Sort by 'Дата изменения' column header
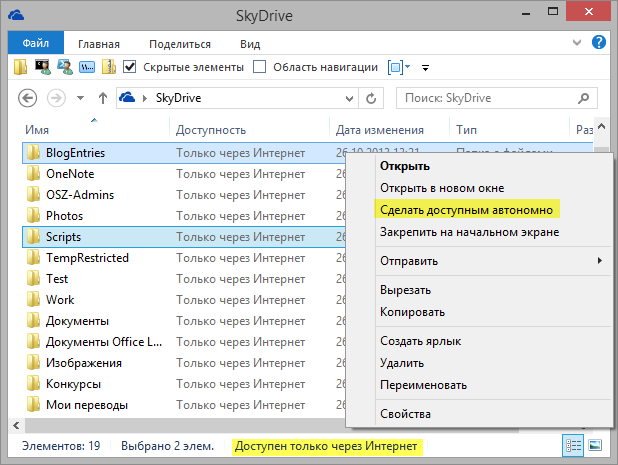The image size is (618, 465). pos(389,129)
